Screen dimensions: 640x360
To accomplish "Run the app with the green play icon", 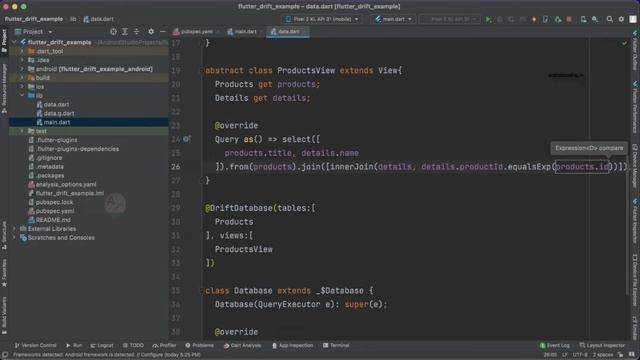I will click(488, 19).
